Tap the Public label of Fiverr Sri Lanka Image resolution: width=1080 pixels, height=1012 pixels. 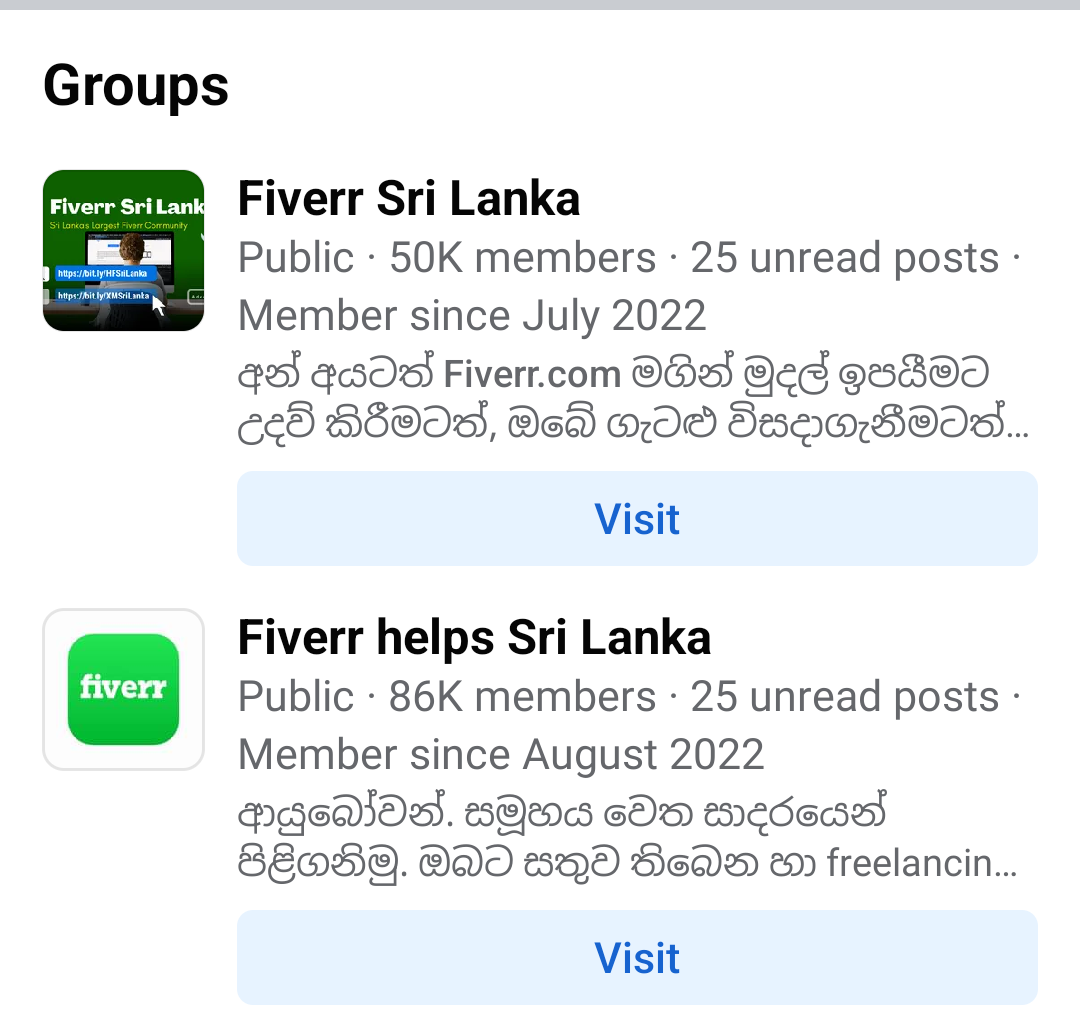click(295, 258)
